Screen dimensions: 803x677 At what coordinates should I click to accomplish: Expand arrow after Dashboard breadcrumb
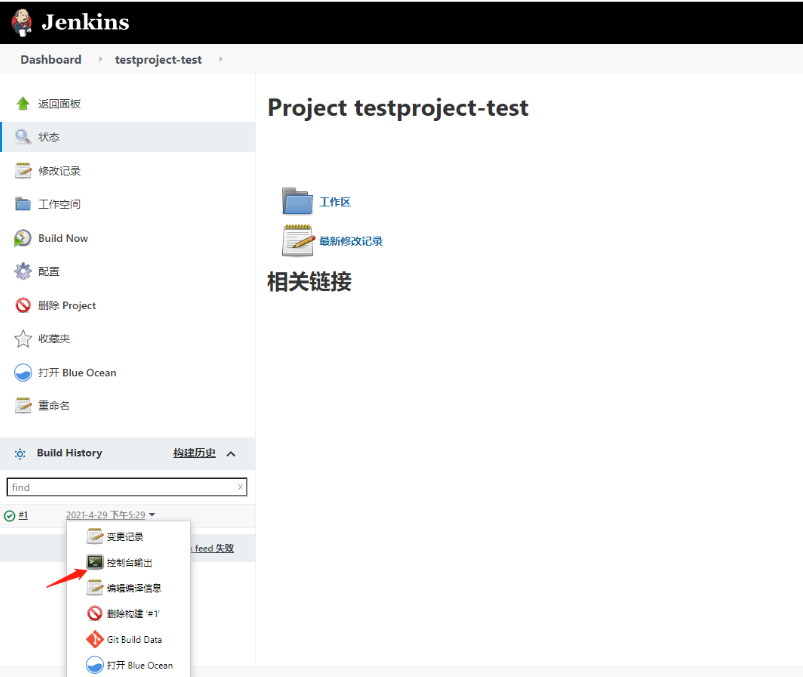100,59
